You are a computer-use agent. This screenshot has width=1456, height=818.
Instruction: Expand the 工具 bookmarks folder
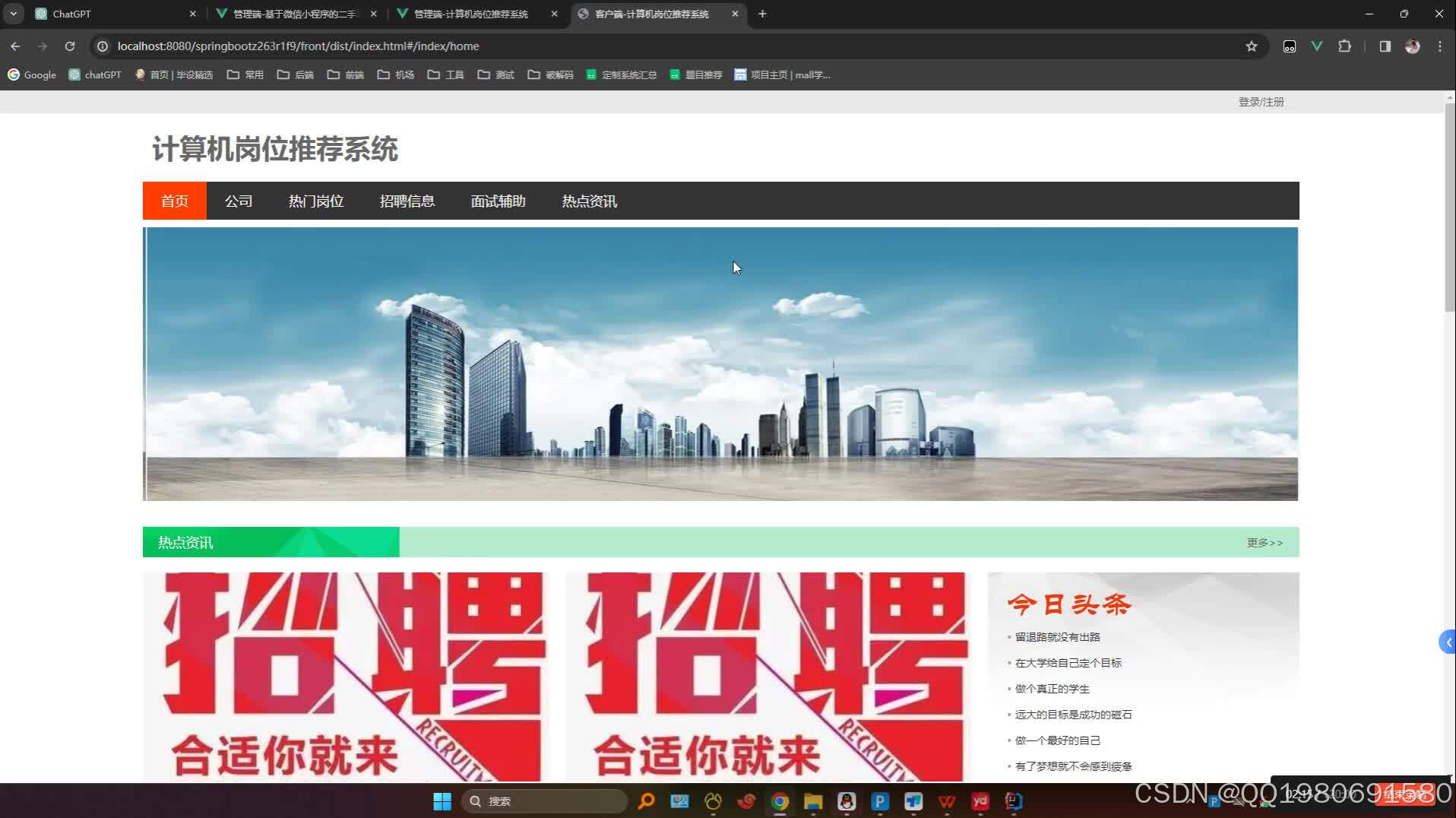click(445, 75)
